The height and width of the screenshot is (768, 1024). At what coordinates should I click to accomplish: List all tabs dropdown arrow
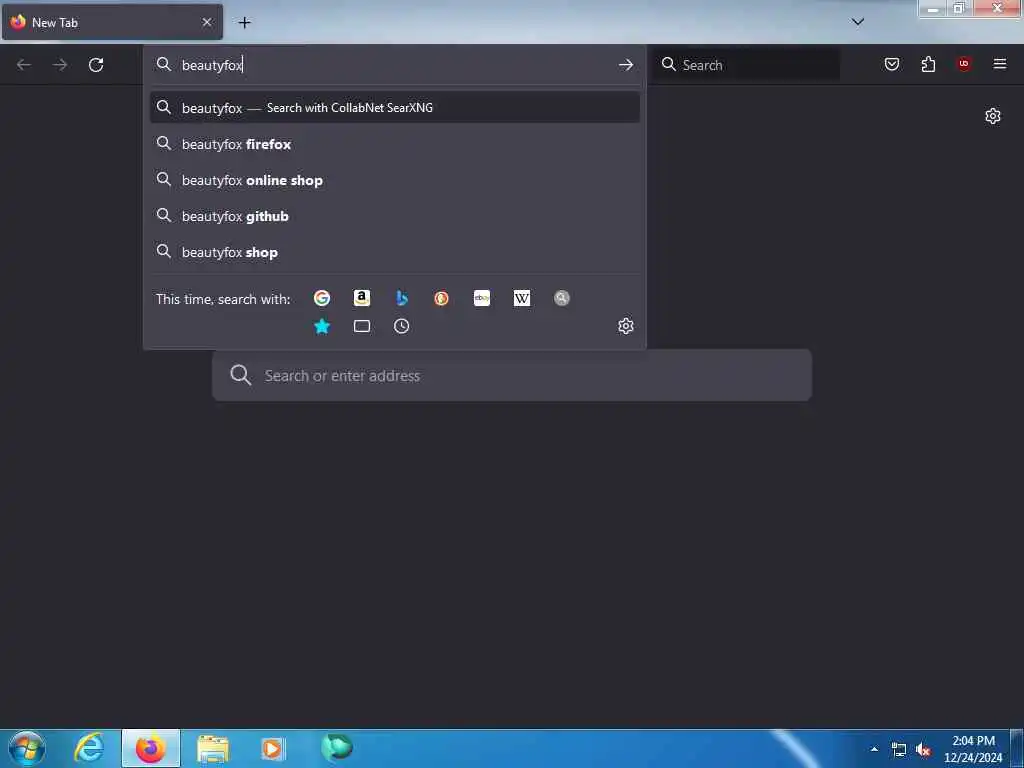click(x=858, y=22)
